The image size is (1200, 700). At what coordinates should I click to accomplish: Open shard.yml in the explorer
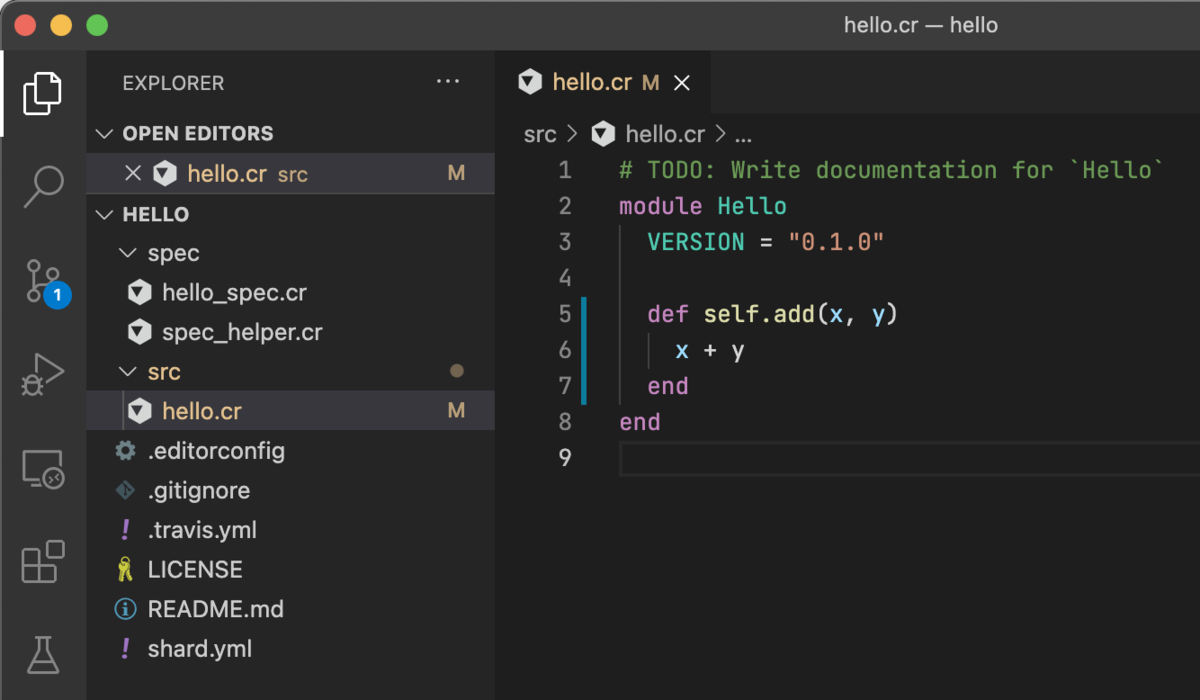(199, 649)
